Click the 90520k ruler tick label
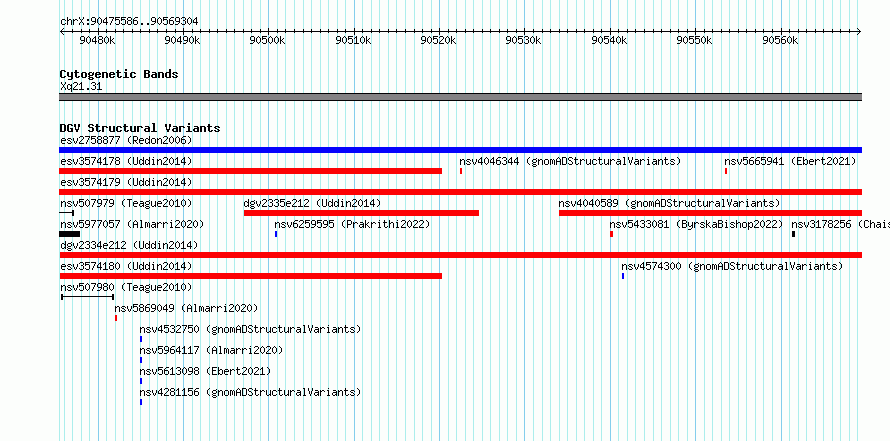890x441 pixels. [438, 40]
